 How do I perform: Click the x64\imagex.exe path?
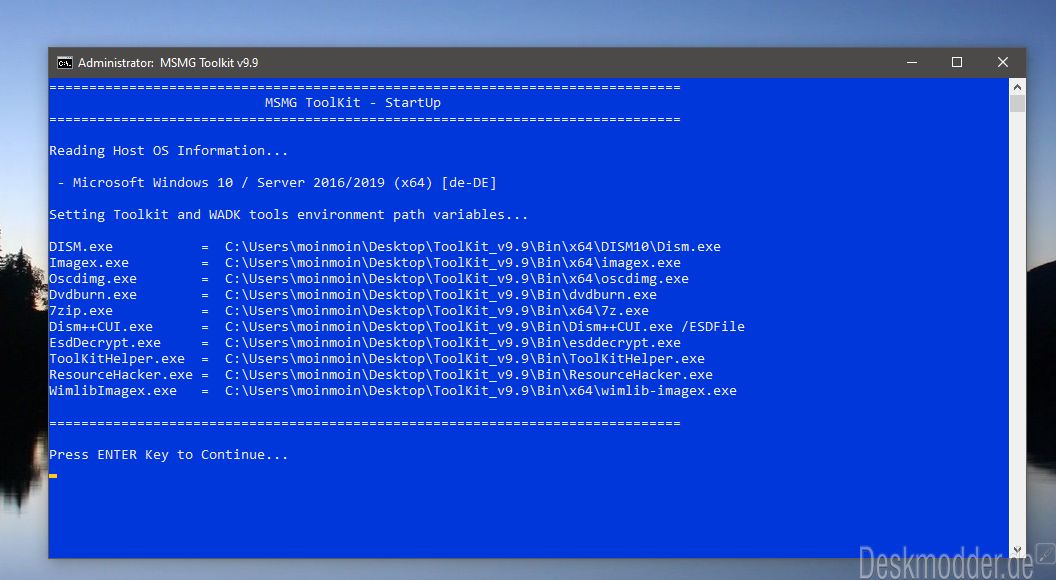[453, 263]
